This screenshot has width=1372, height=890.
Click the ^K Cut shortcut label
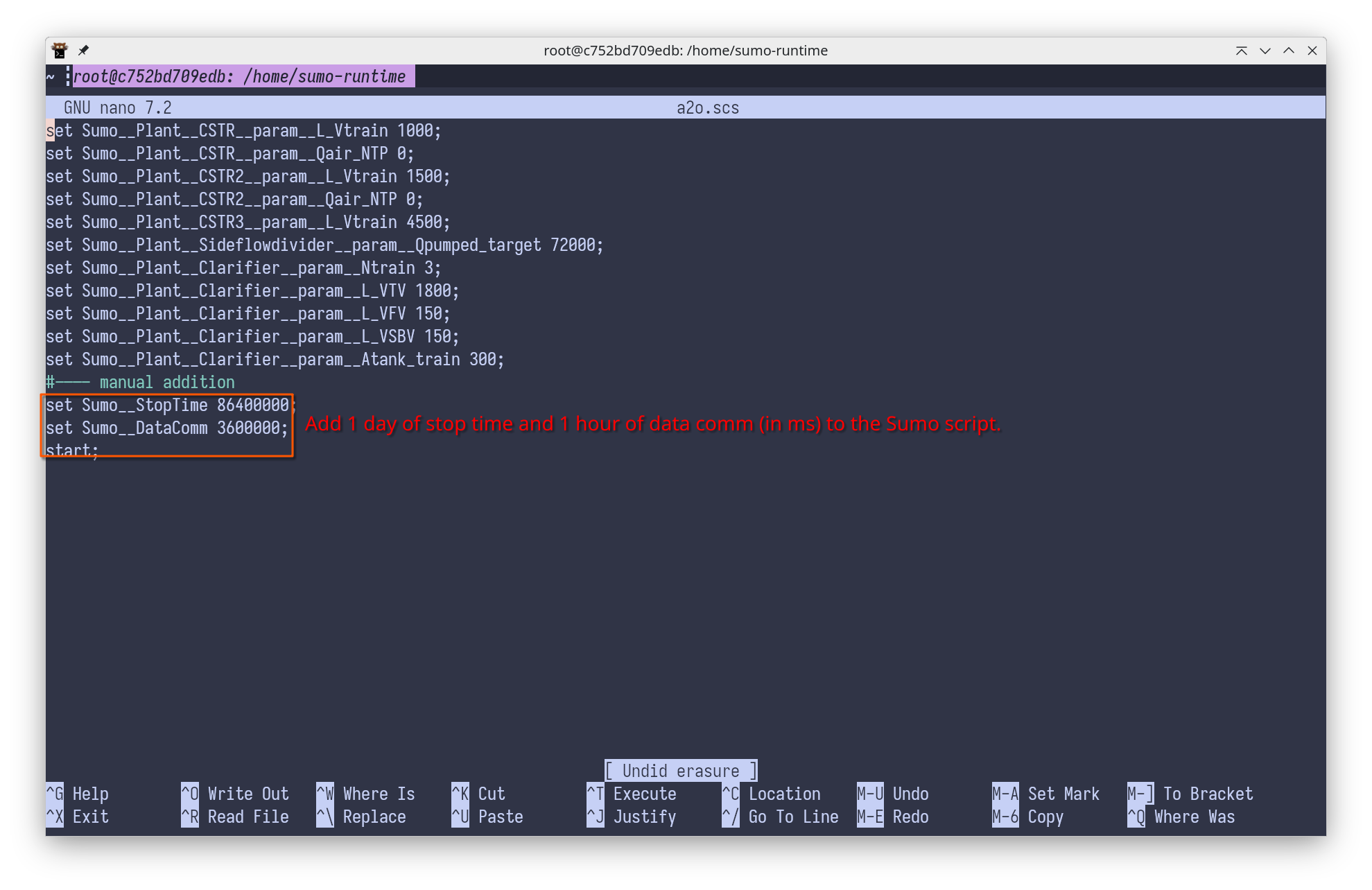pos(478,794)
